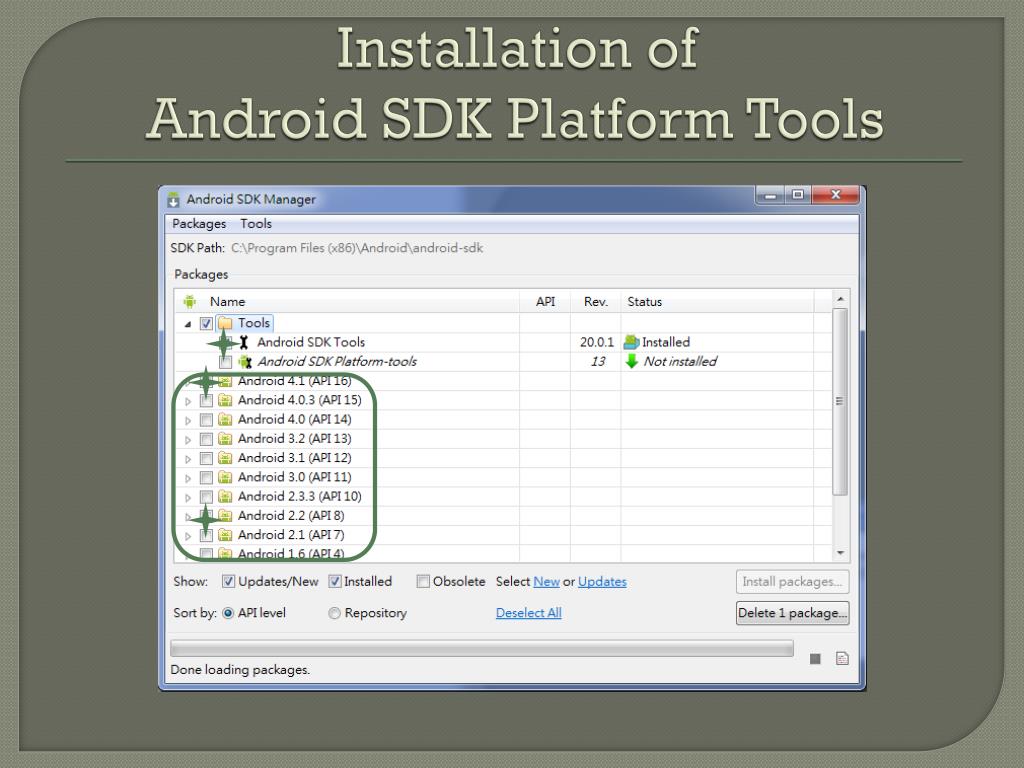1024x768 pixels.
Task: Minimize the Android SDK Manager window
Action: coord(770,195)
